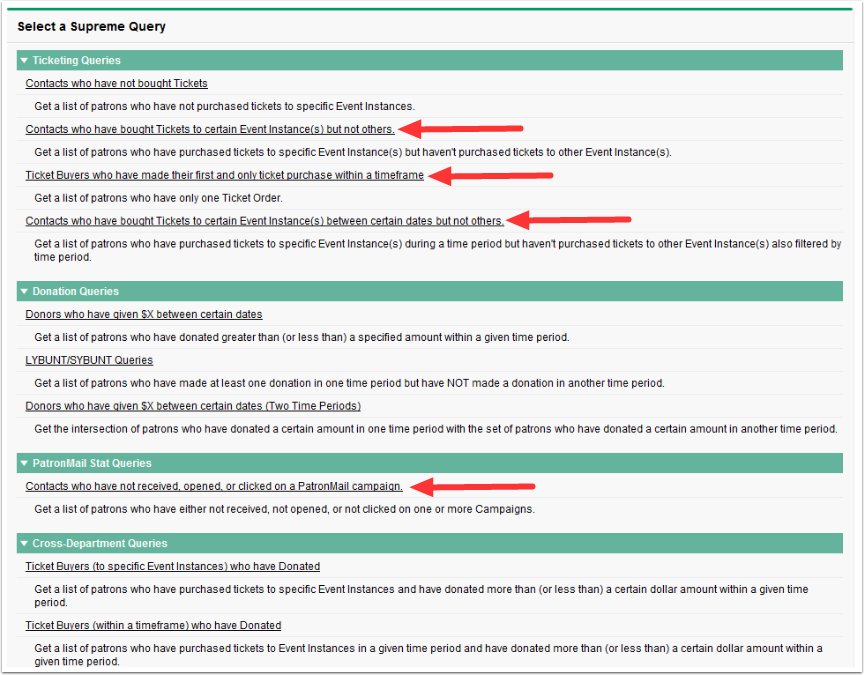Viewport: 864px width, 675px height.
Task: Click the PatronMail Stat Queries header title
Action: 92,463
